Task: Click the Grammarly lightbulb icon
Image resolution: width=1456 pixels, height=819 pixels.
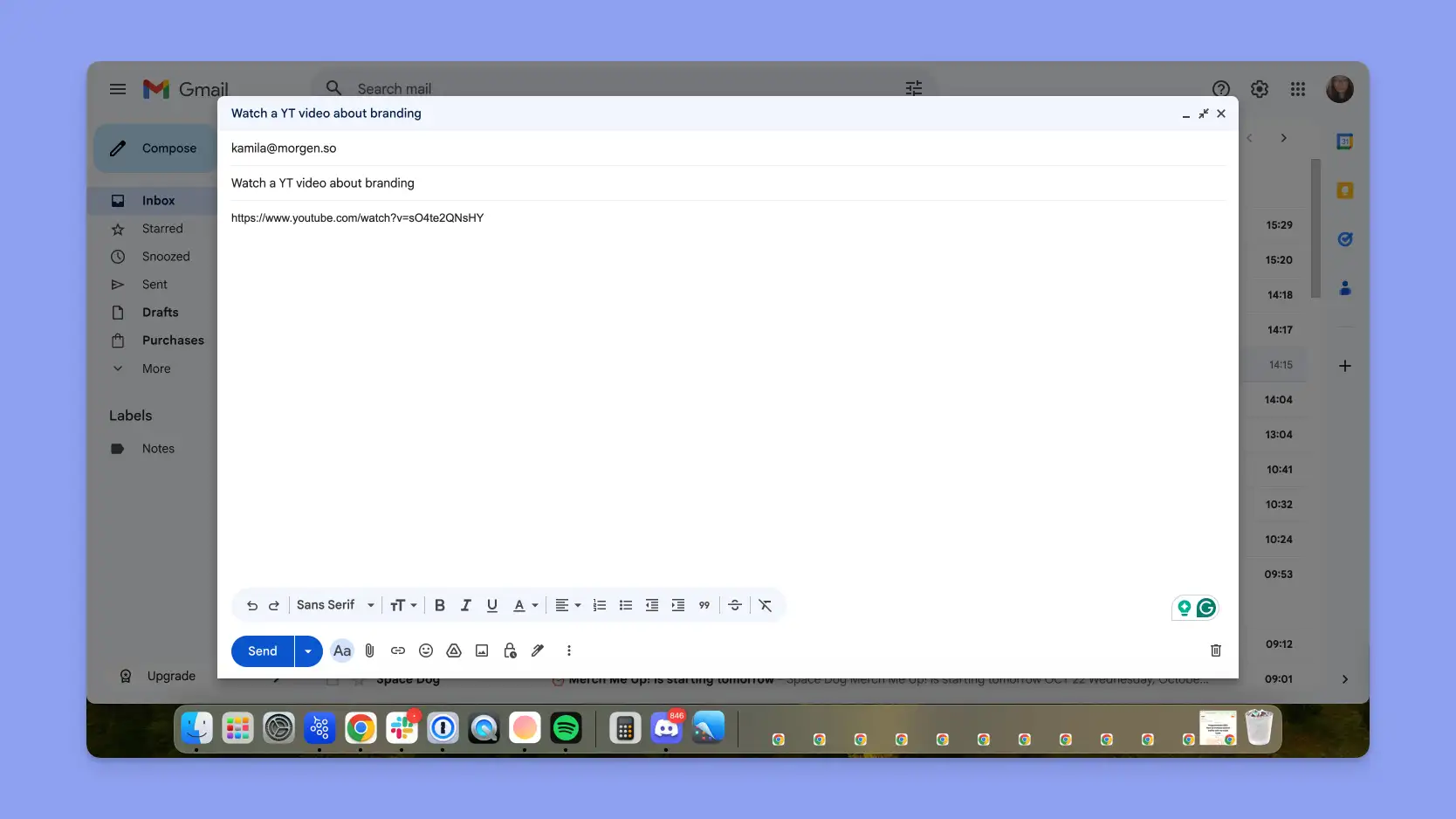Action: click(1185, 608)
